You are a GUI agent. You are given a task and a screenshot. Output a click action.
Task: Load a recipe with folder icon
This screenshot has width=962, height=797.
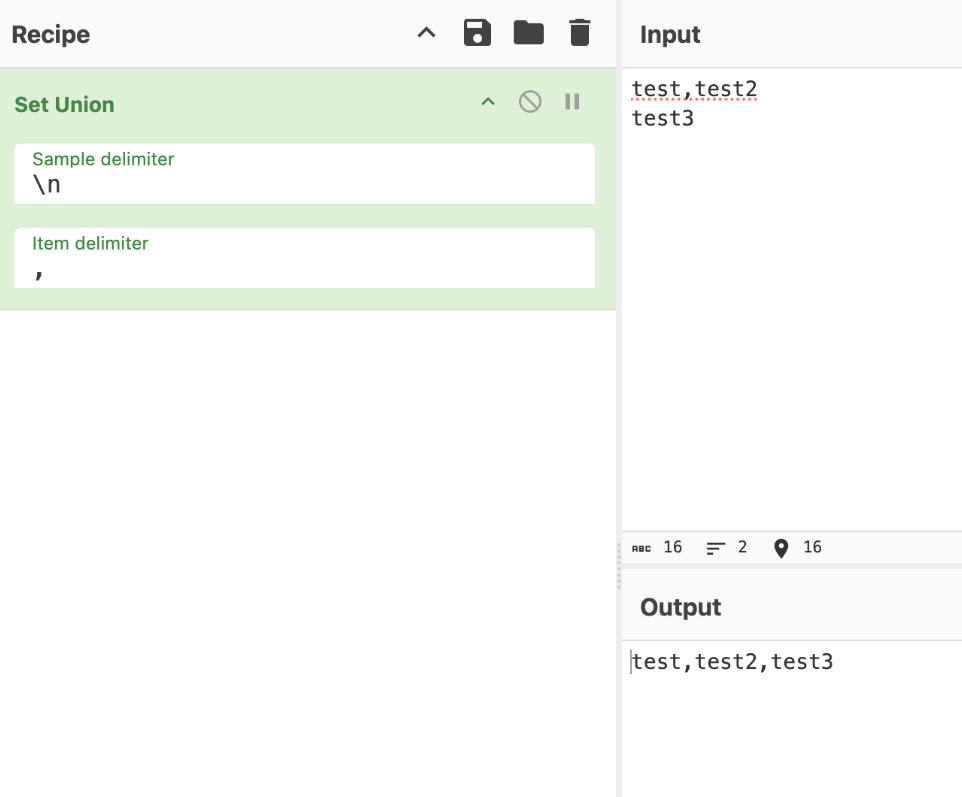pos(528,33)
